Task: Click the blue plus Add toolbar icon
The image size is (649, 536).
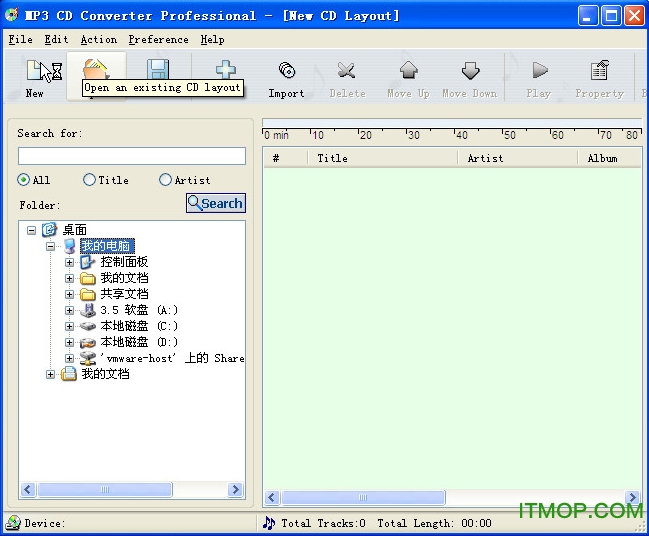Action: 226,69
